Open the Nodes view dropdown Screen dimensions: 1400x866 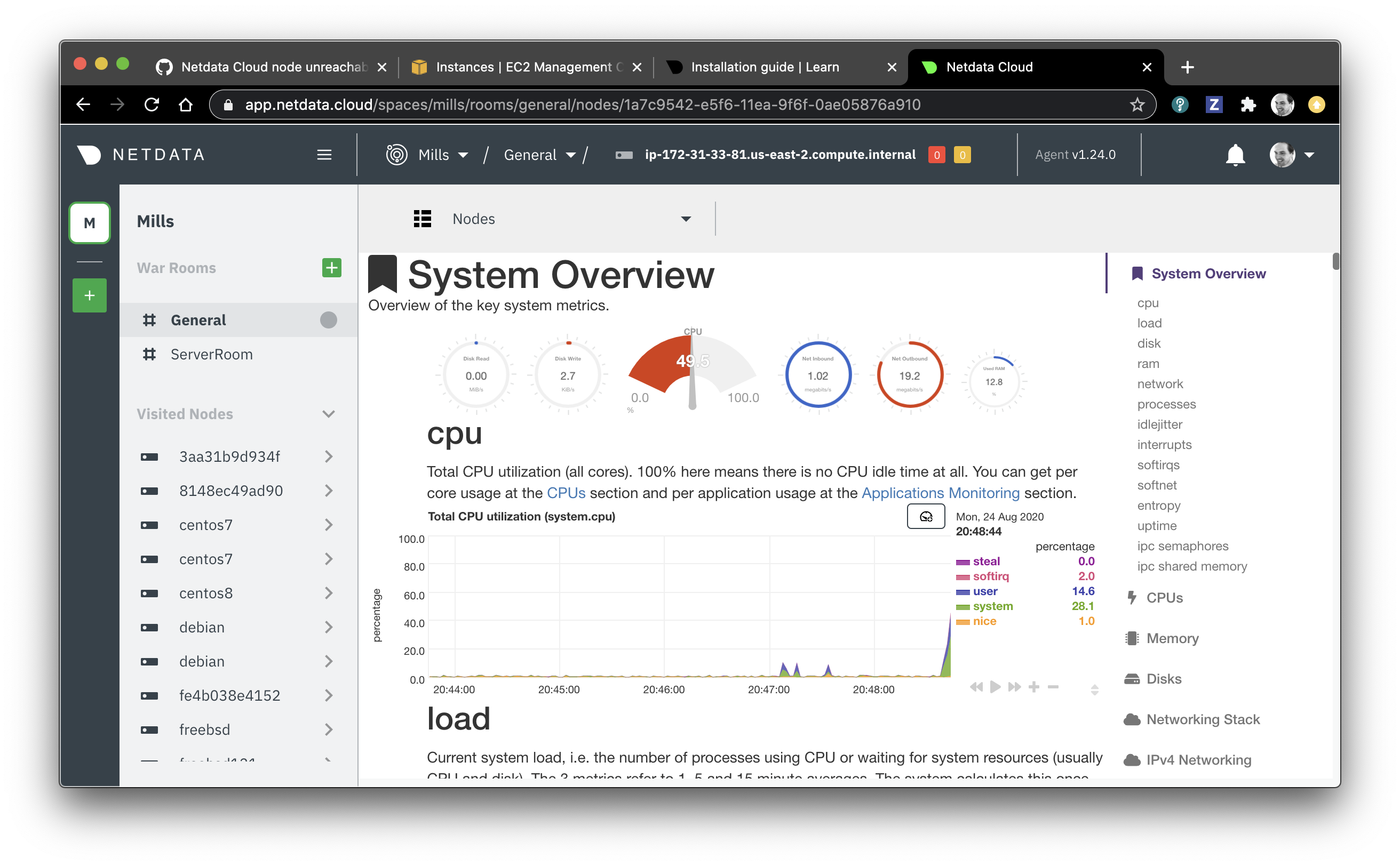click(x=687, y=219)
